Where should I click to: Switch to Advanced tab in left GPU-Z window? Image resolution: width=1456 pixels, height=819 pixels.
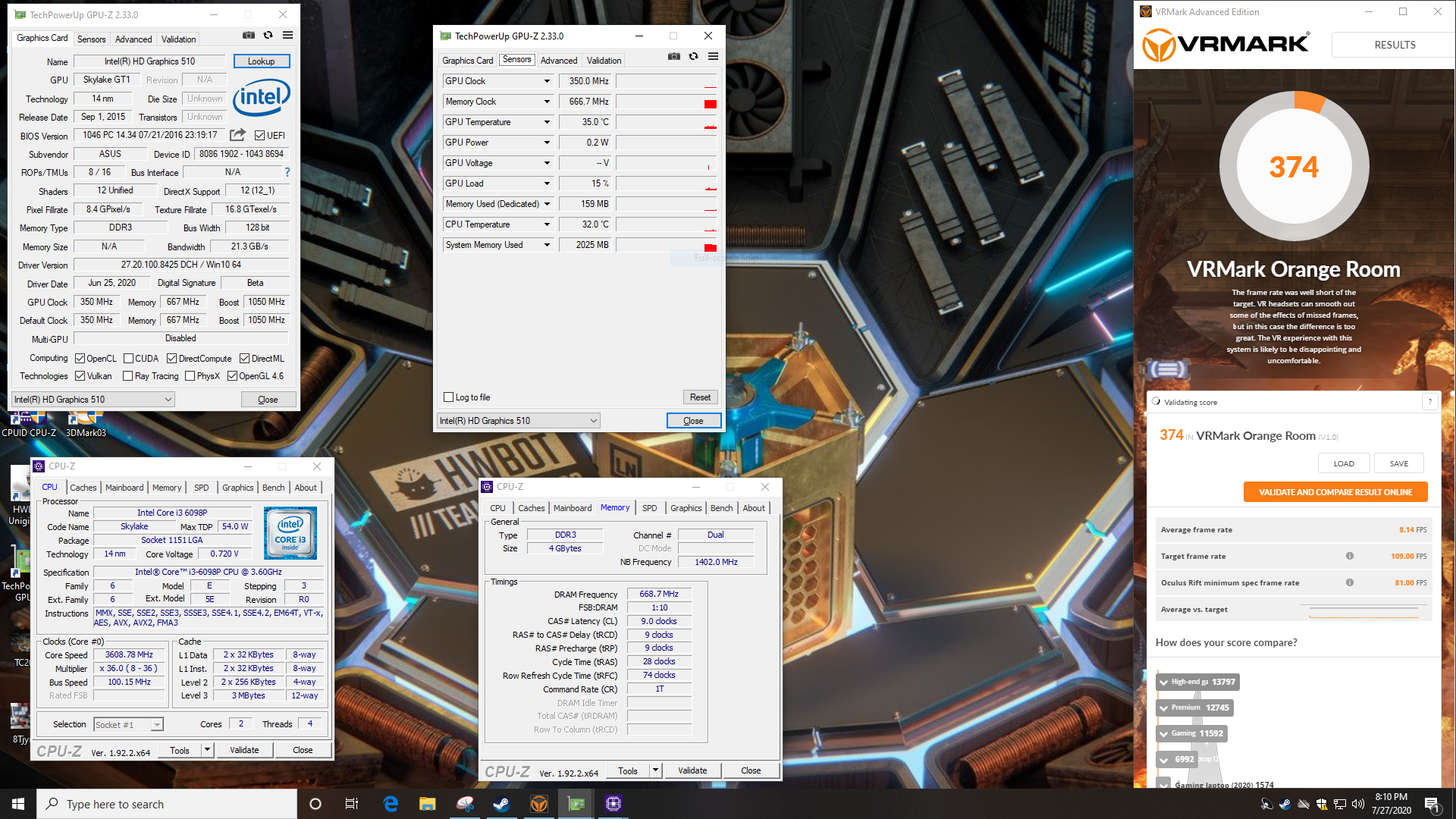(x=133, y=39)
